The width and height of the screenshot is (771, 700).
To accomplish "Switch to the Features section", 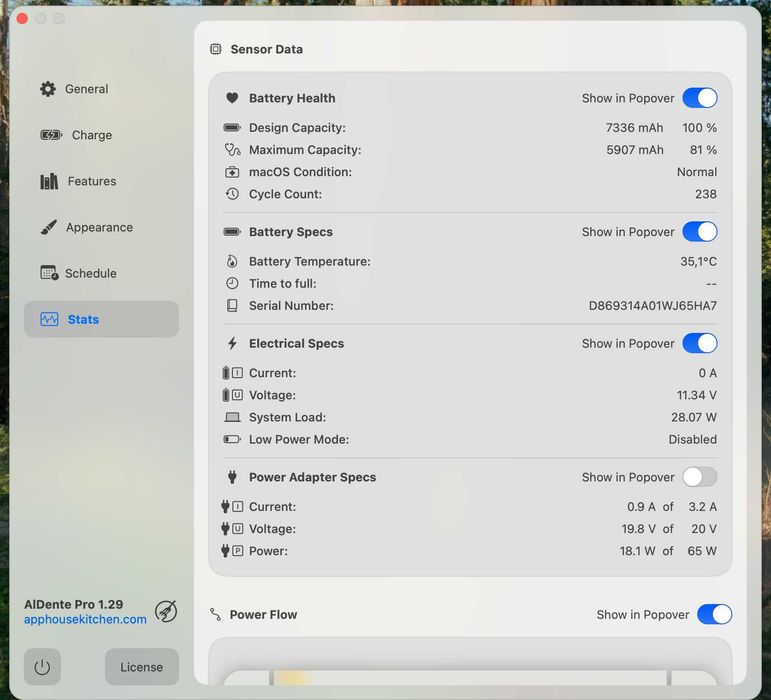I will pyautogui.click(x=101, y=181).
